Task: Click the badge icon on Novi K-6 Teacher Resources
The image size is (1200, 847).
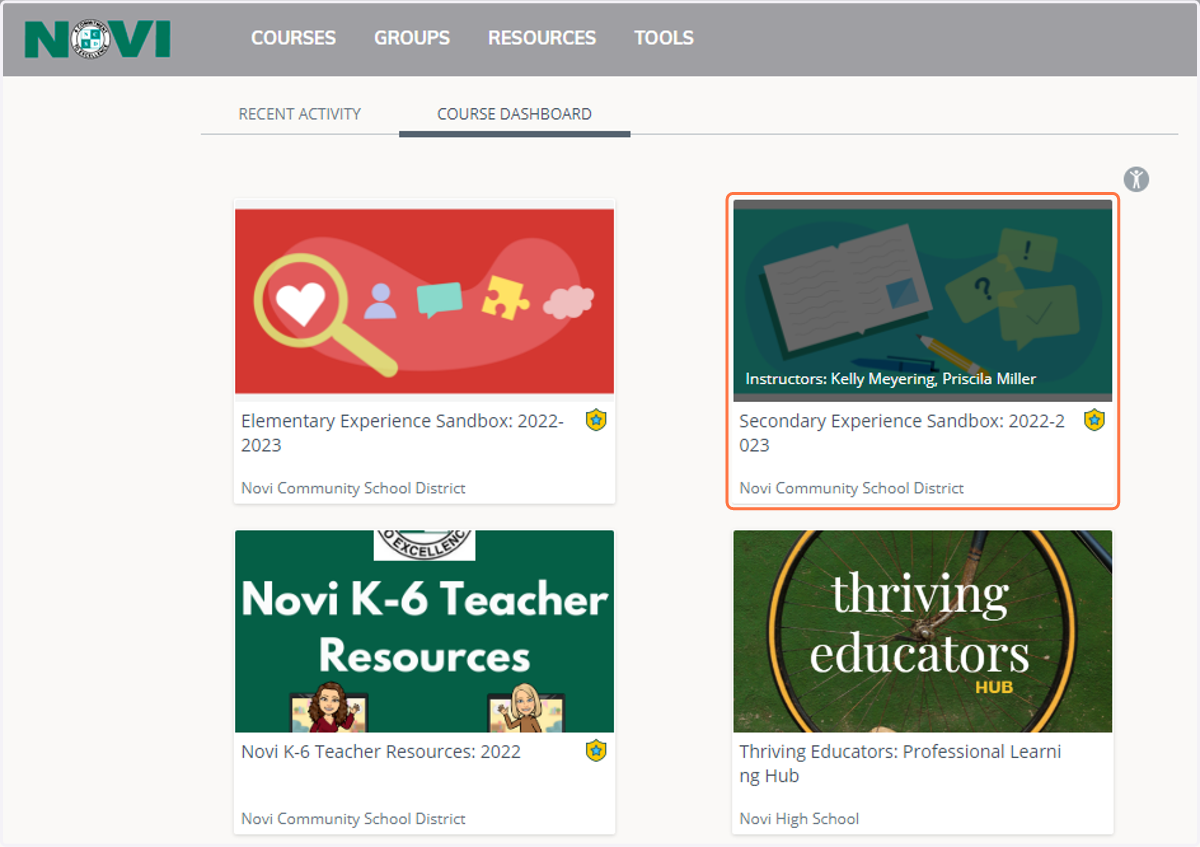Action: click(596, 751)
